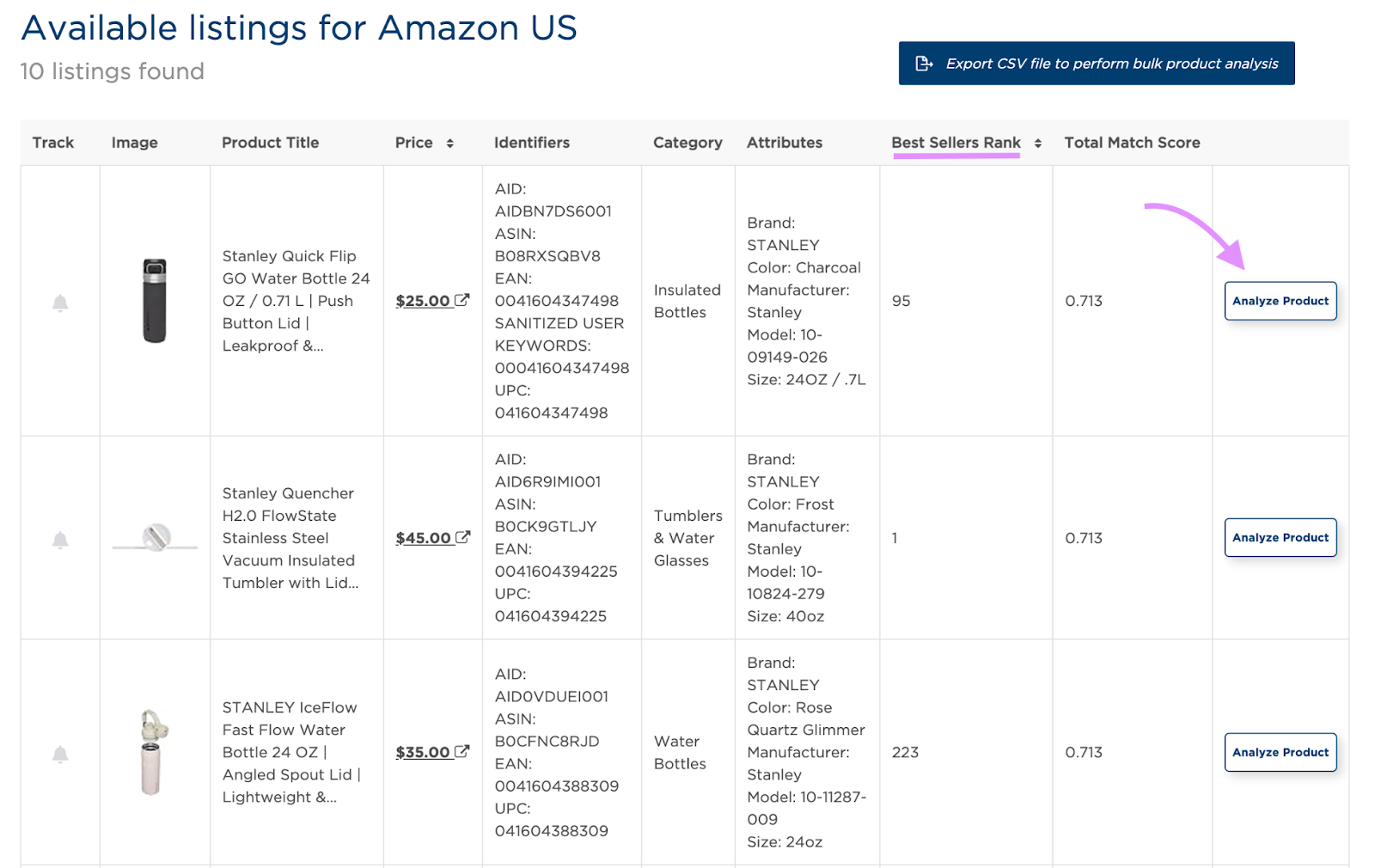This screenshot has width=1375, height=868.
Task: Enable tracking bell for Stanley Quencher H2.0 listing
Action: [x=59, y=539]
